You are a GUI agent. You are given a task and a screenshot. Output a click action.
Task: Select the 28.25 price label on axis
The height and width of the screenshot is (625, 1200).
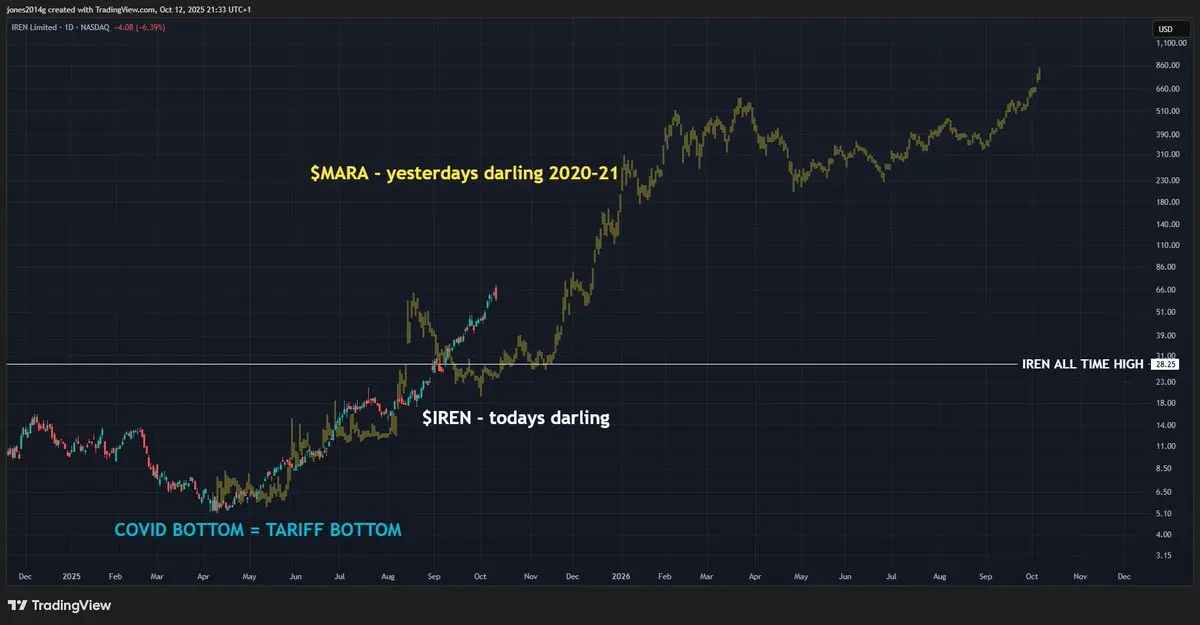pos(1165,364)
